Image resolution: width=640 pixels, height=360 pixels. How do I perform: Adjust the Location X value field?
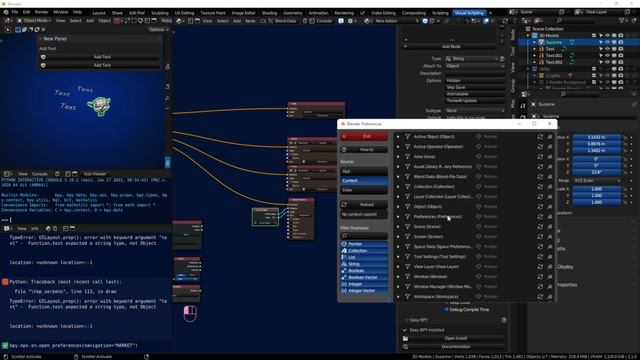[x=596, y=138]
